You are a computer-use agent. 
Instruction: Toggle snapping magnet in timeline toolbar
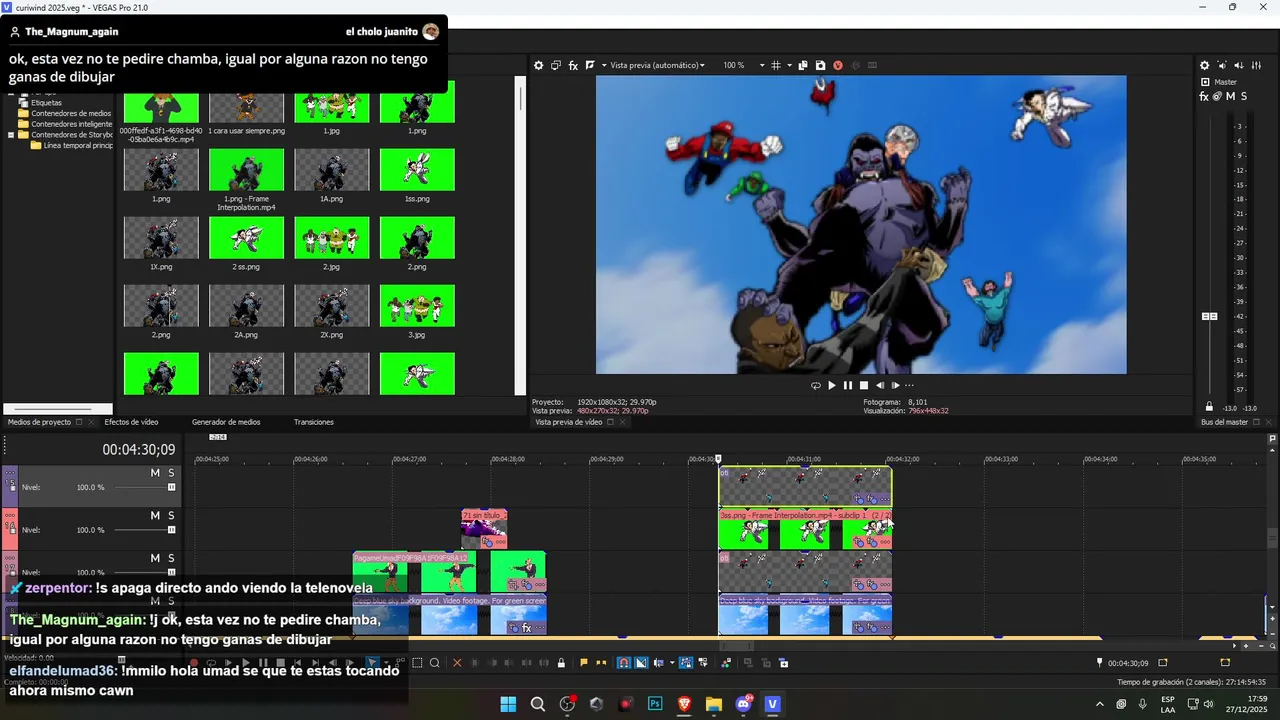pos(623,663)
